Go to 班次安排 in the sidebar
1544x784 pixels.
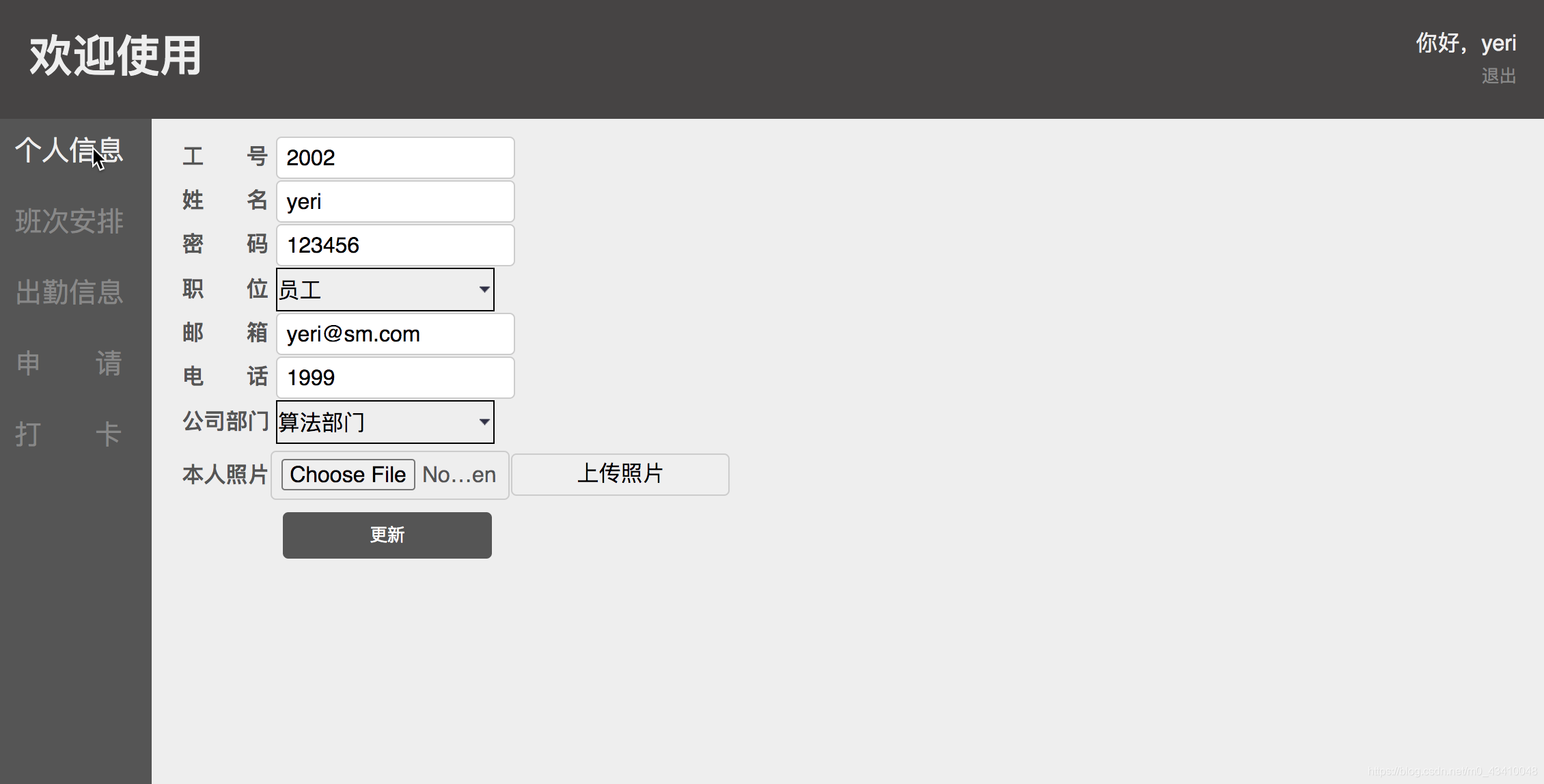69,221
